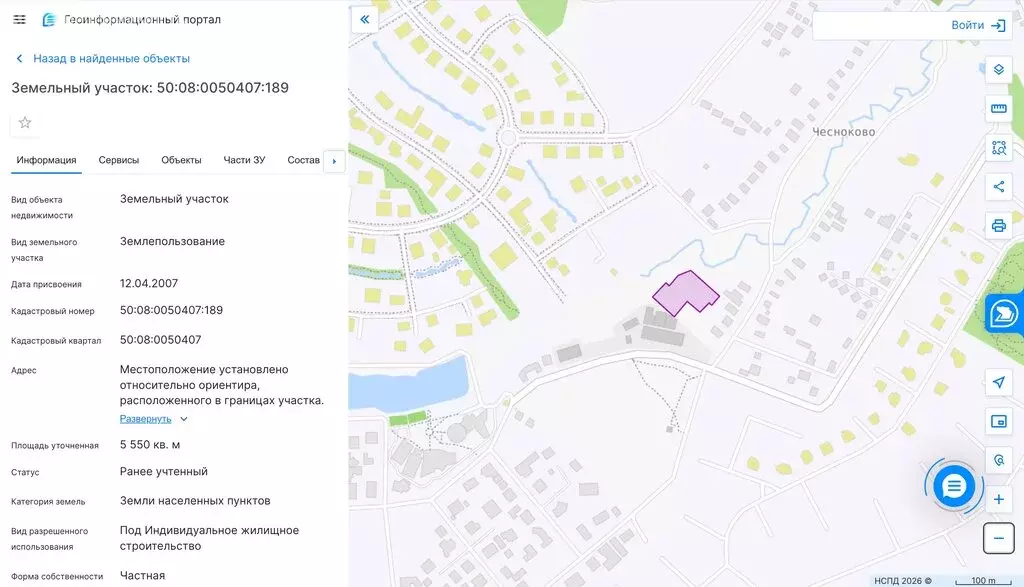Click the Войти login button
This screenshot has height=587, width=1024.
pos(978,25)
